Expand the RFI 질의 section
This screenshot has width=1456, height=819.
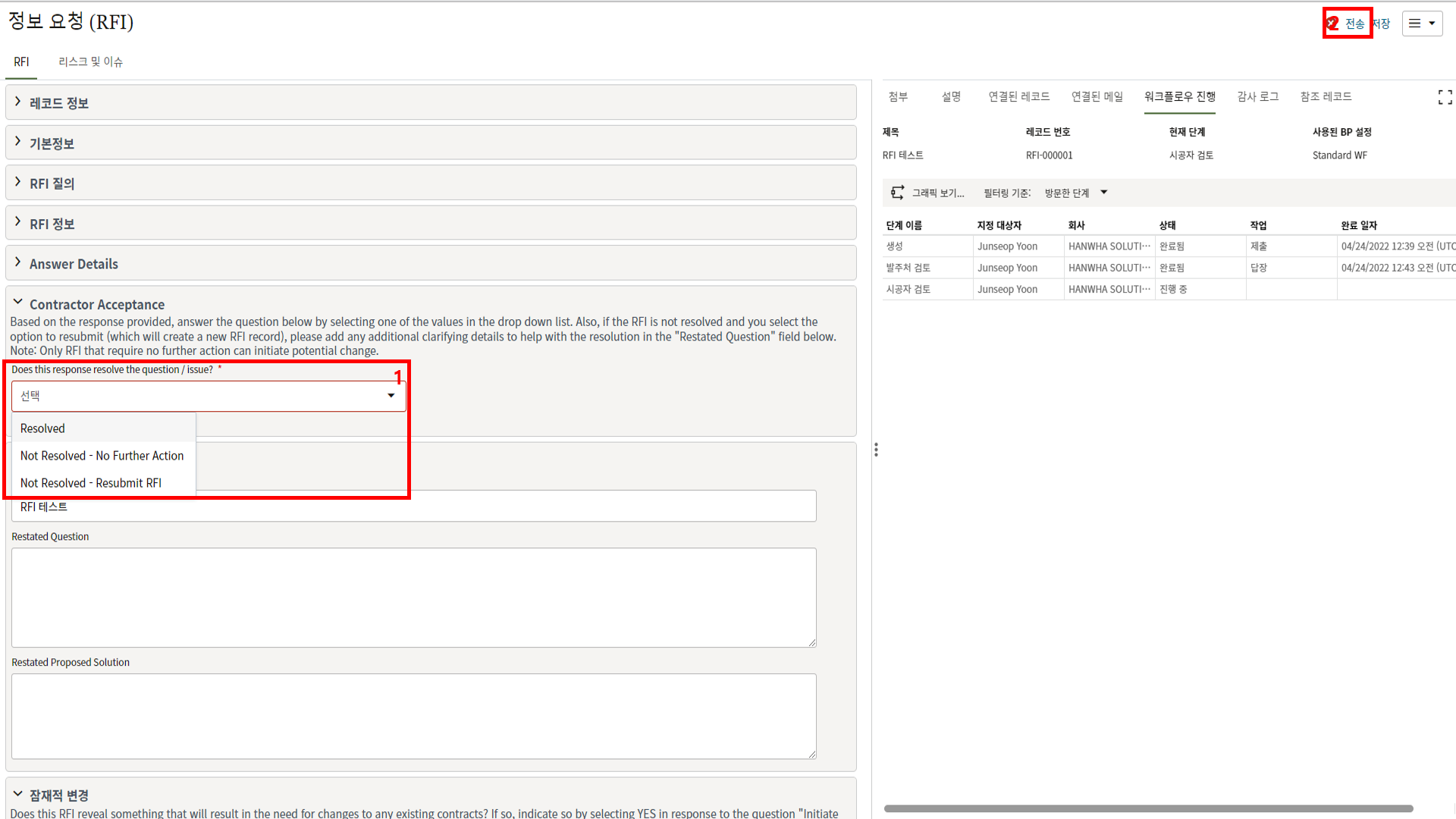pyautogui.click(x=52, y=184)
